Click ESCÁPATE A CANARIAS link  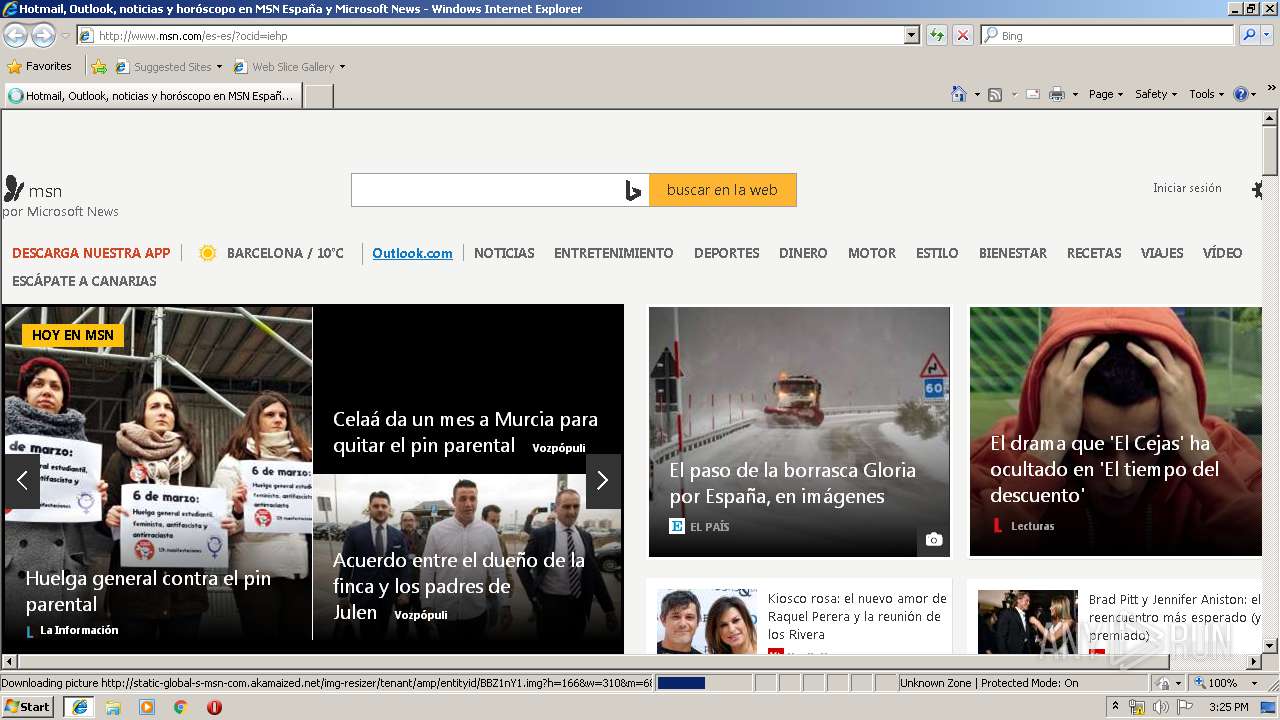pyautogui.click(x=84, y=281)
